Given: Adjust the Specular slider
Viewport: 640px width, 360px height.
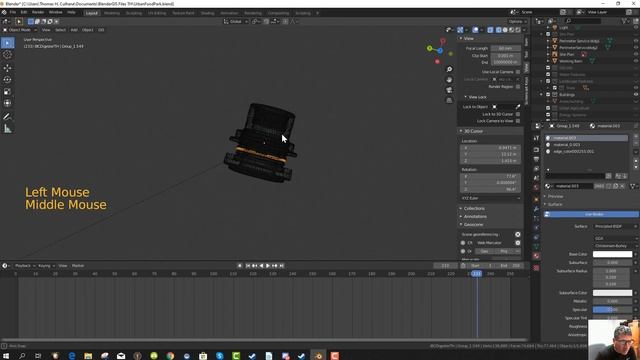Looking at the screenshot, I should [612, 310].
